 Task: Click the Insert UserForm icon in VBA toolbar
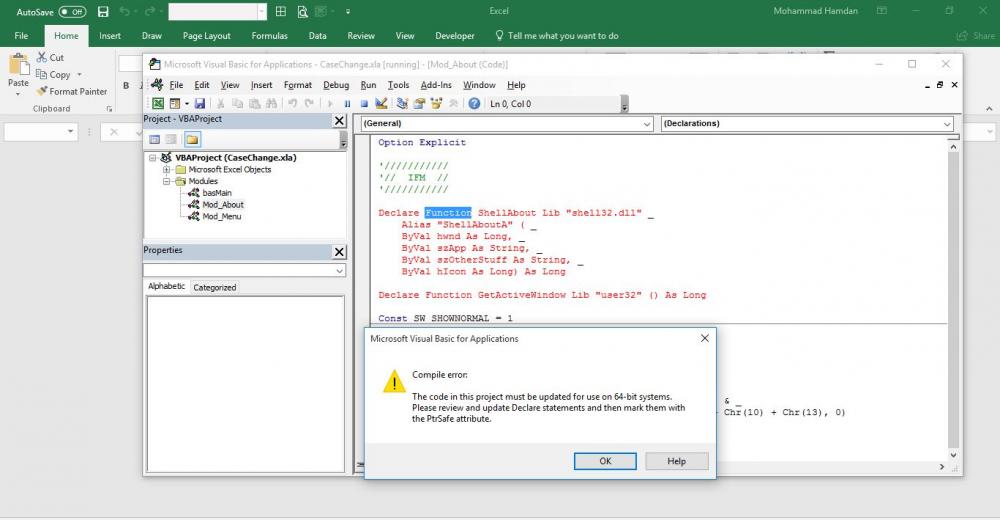[174, 103]
